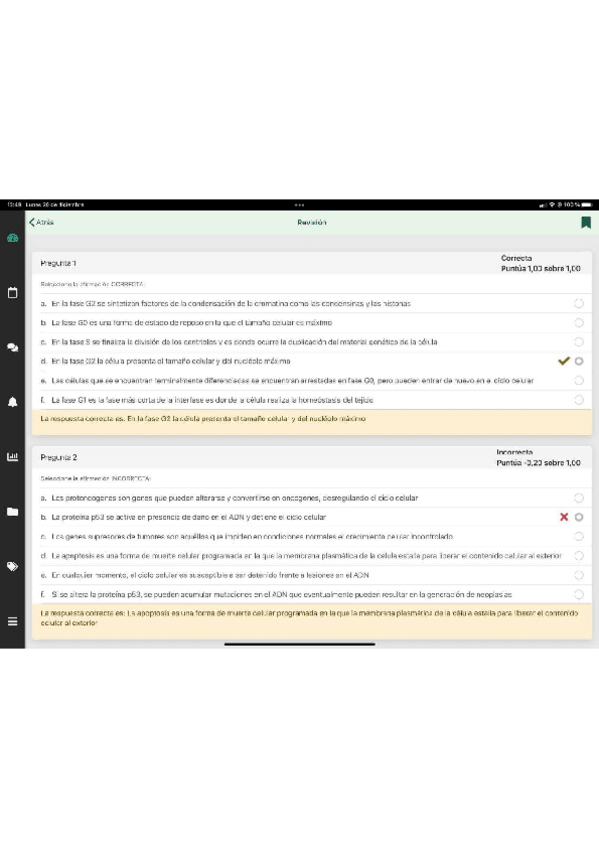Open the grades bar chart icon
The width and height of the screenshot is (599, 848).
12,457
